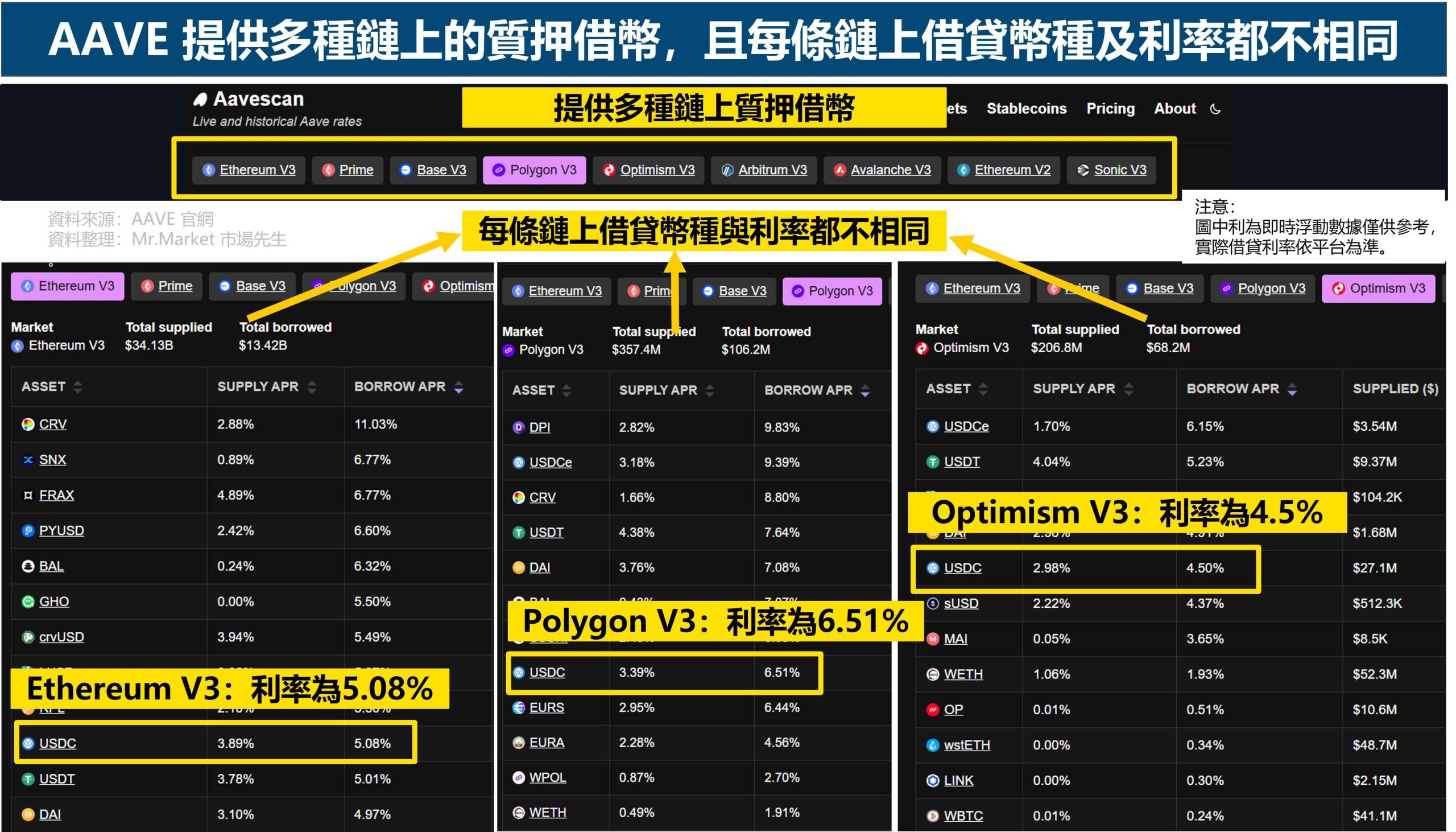Select Polygon V3 tab in top market bar

click(534, 170)
